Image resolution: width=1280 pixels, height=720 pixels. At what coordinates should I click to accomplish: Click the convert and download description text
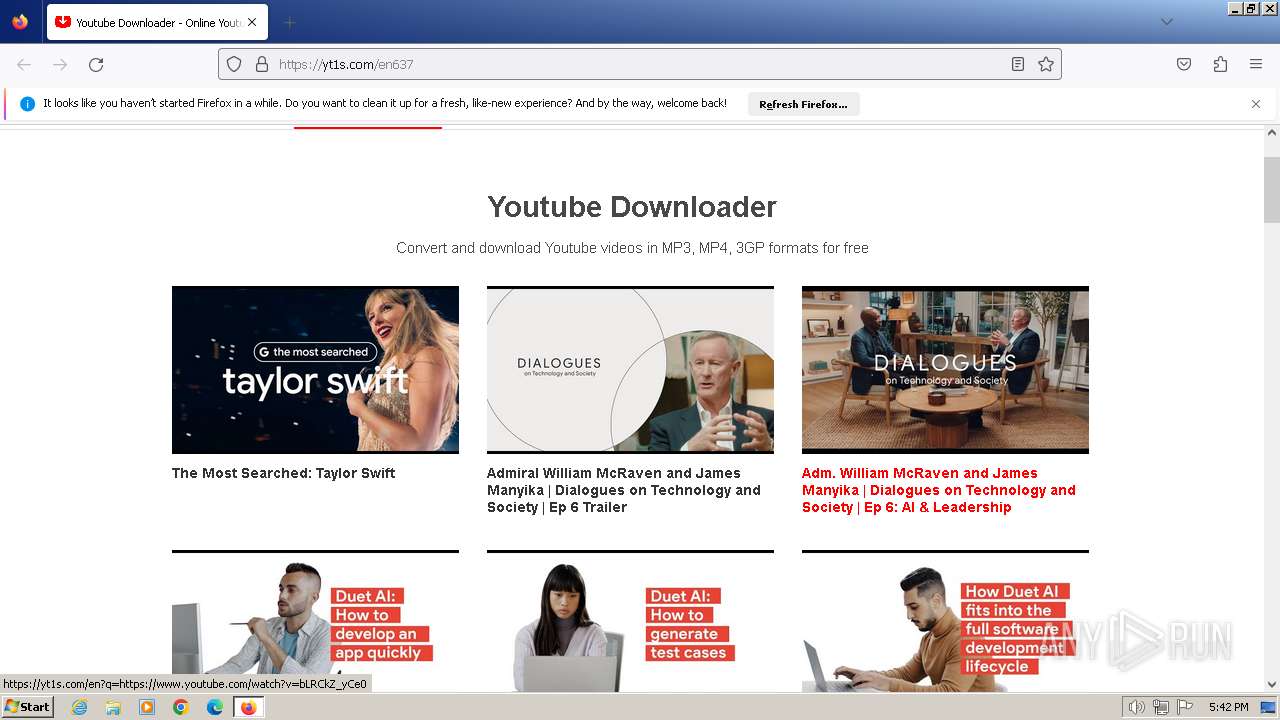coord(632,248)
